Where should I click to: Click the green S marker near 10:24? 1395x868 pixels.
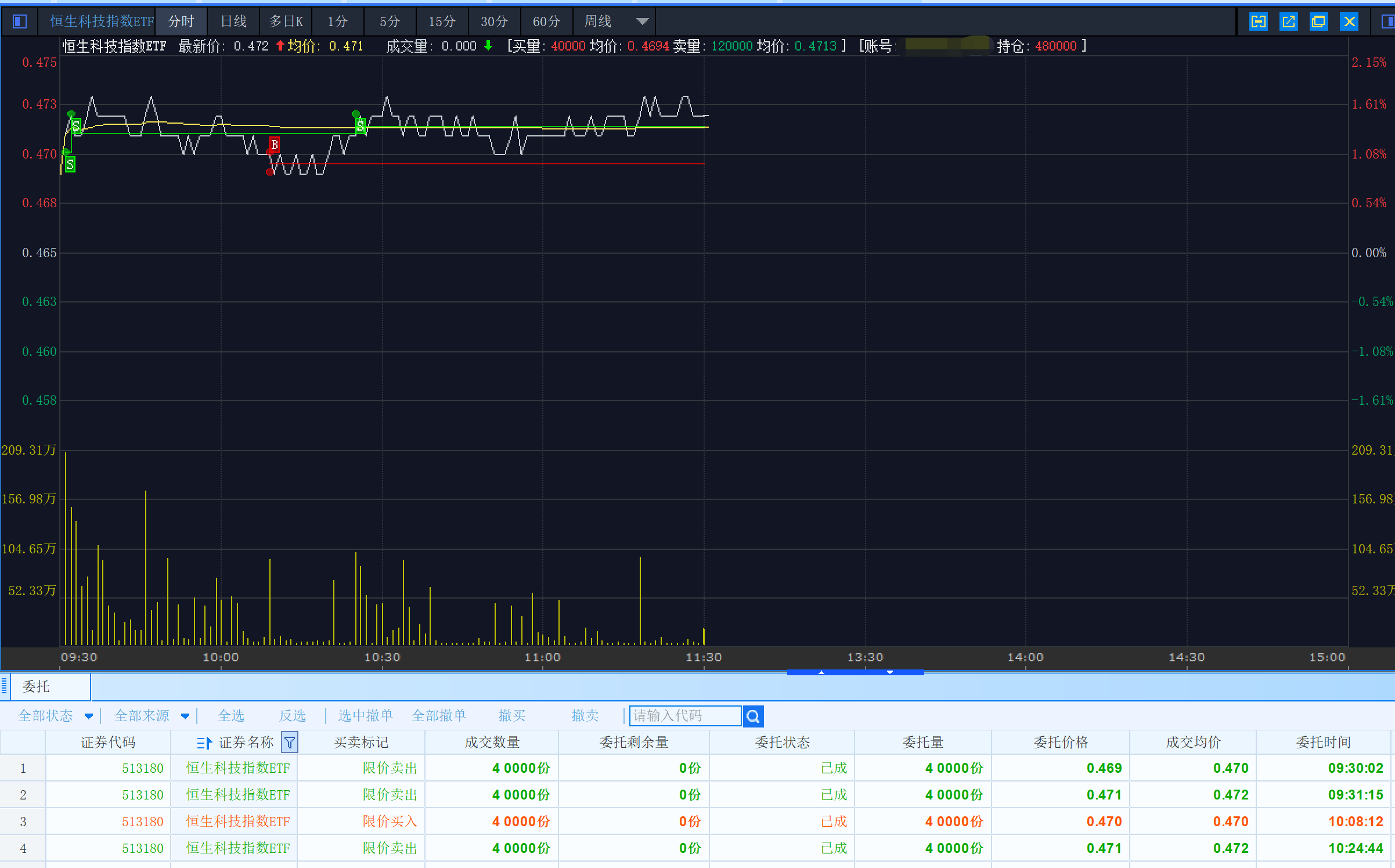(x=361, y=125)
